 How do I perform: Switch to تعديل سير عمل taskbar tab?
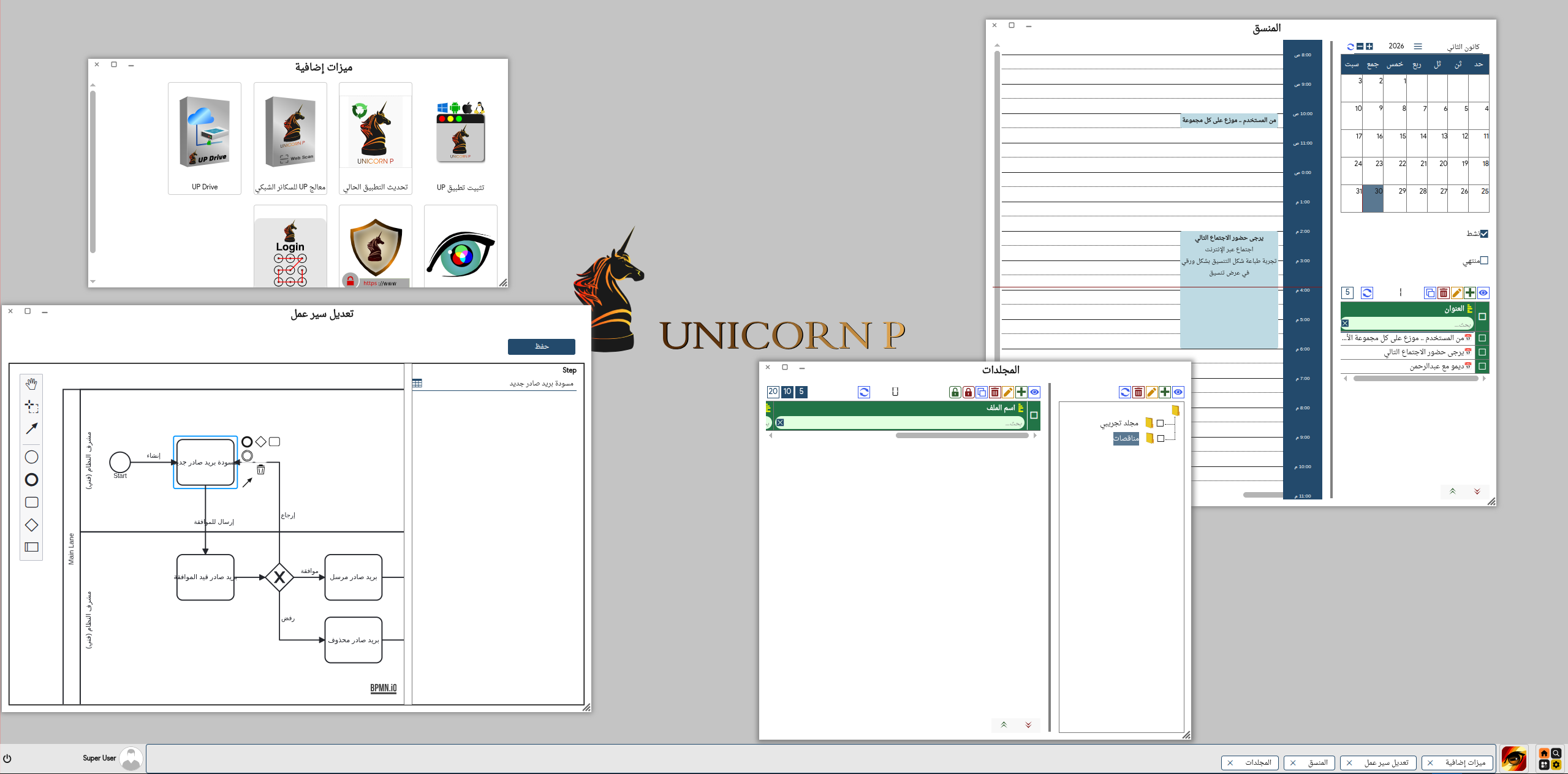(1386, 763)
